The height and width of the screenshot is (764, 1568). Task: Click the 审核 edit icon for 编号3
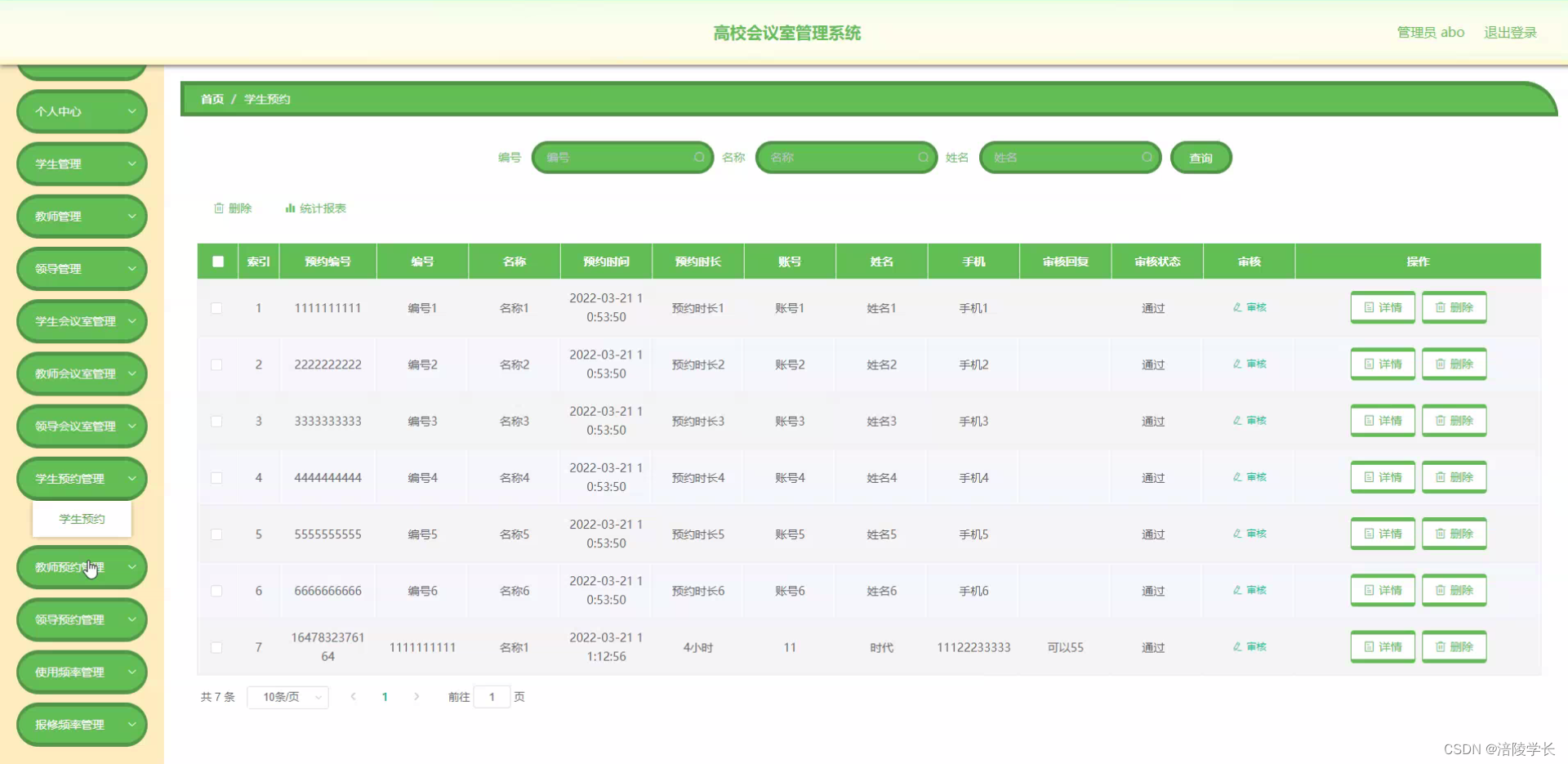[x=1249, y=421]
